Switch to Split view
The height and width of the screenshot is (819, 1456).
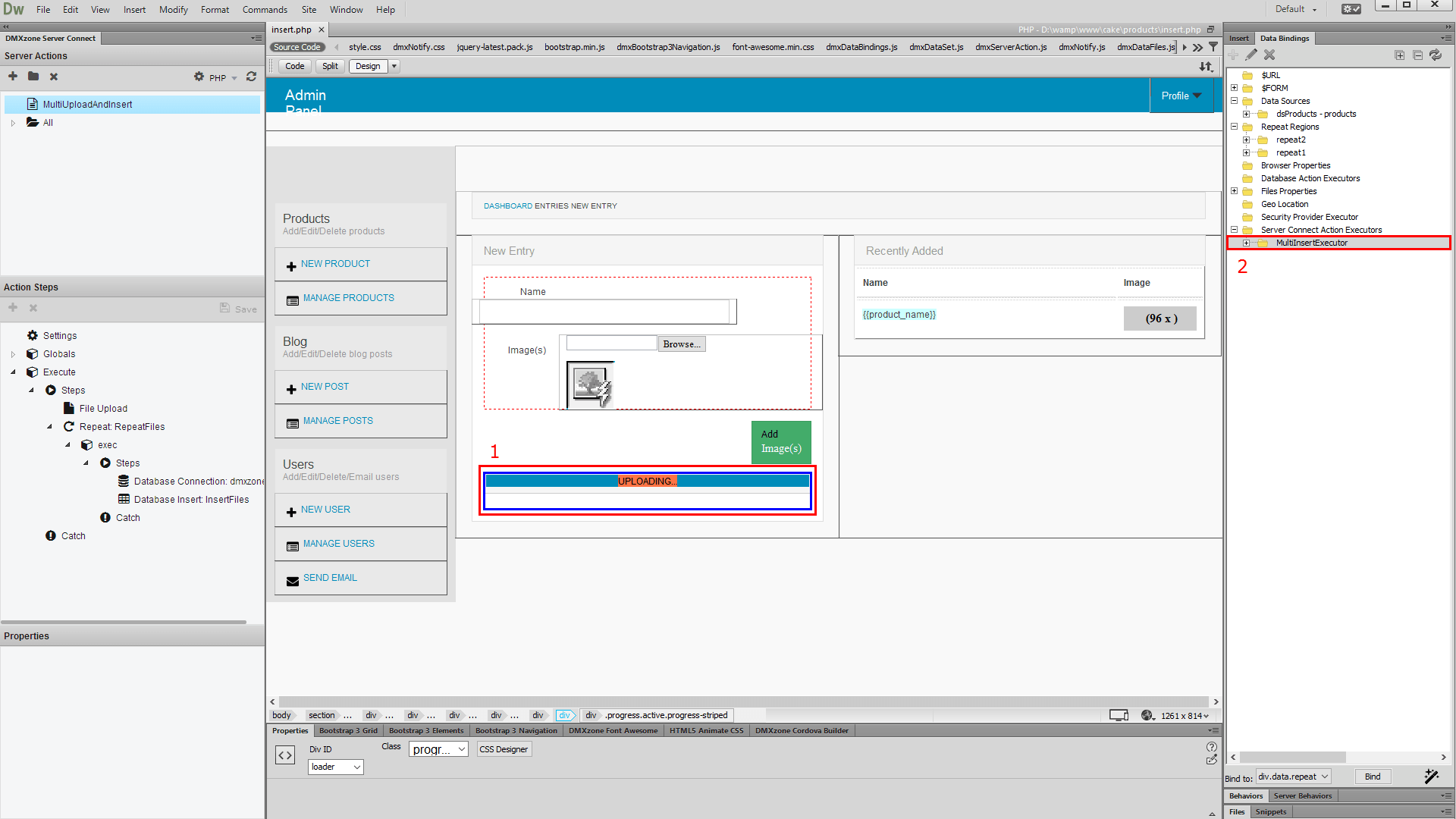[x=330, y=66]
